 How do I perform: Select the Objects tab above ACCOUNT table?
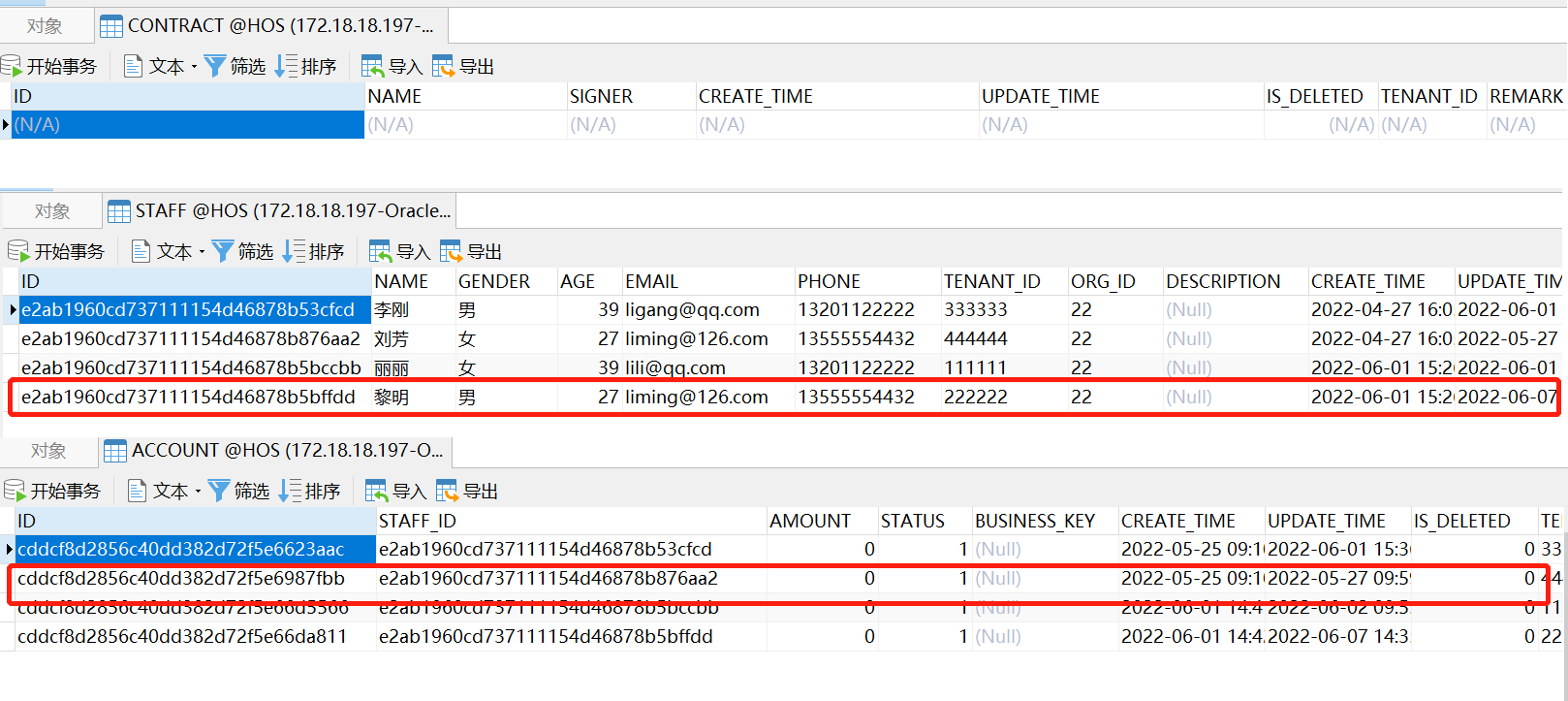(48, 451)
